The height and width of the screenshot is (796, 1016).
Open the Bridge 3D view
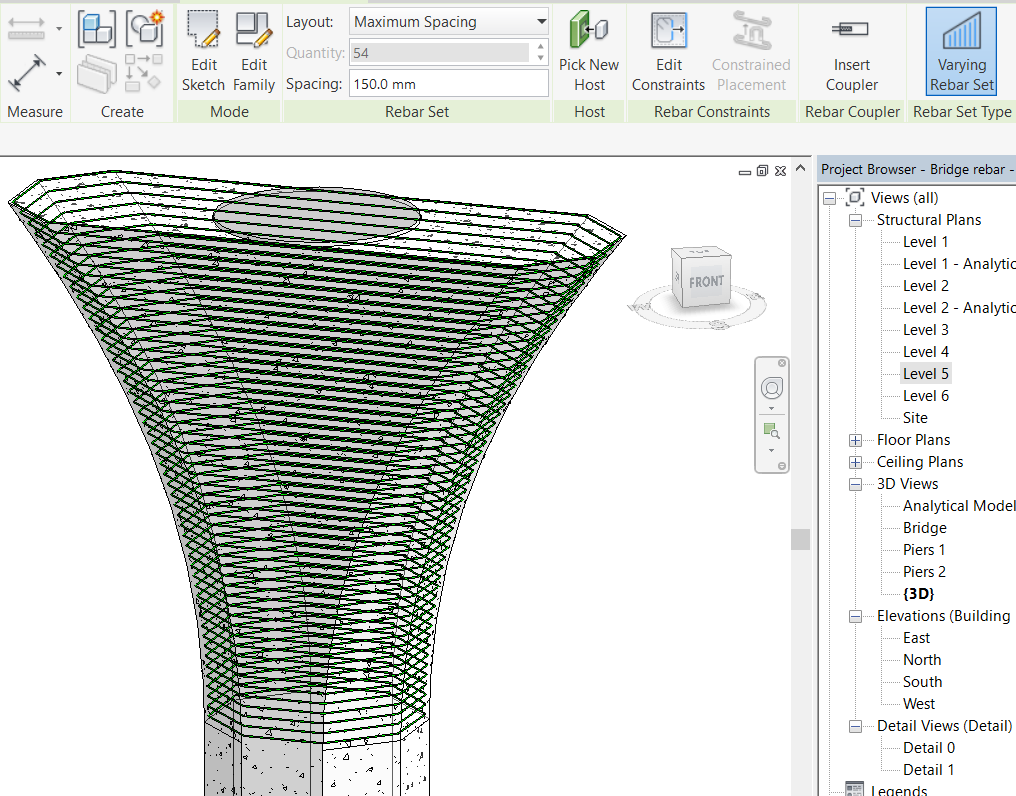coord(923,527)
